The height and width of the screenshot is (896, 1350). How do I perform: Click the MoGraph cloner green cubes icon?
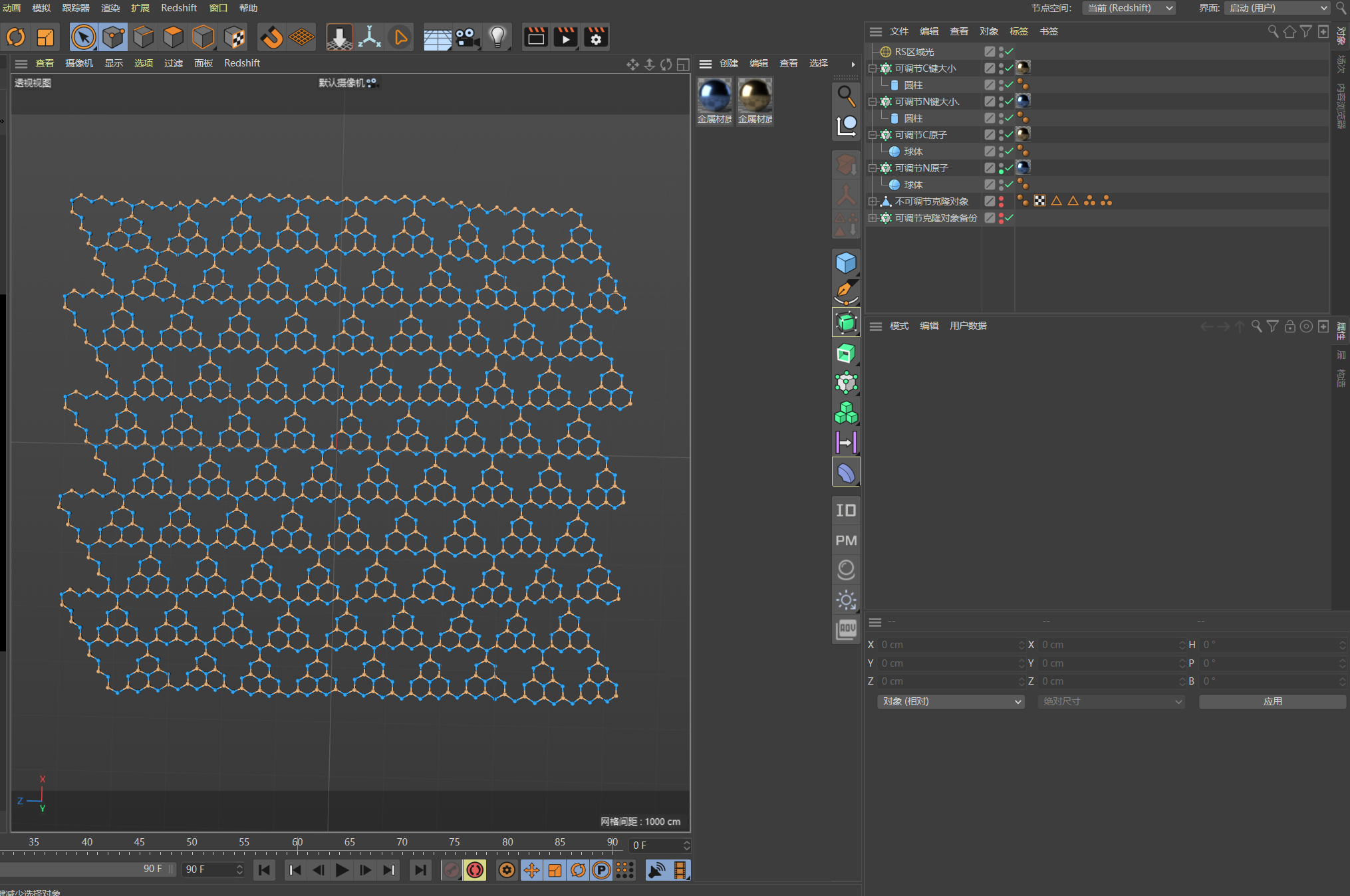pos(846,413)
